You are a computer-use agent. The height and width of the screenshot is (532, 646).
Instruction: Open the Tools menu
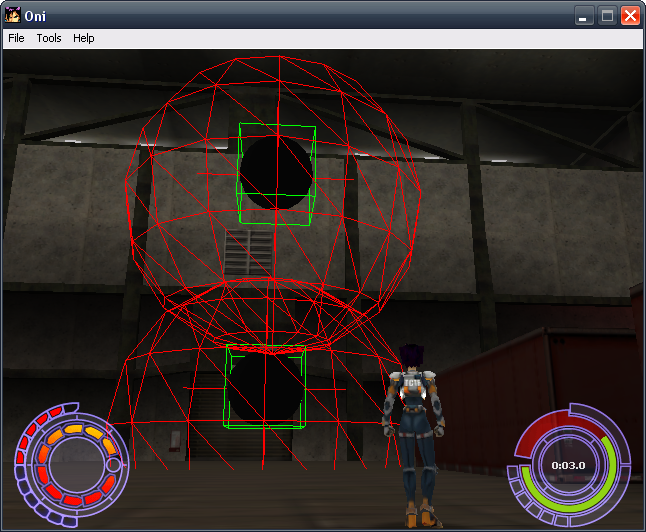click(x=49, y=38)
